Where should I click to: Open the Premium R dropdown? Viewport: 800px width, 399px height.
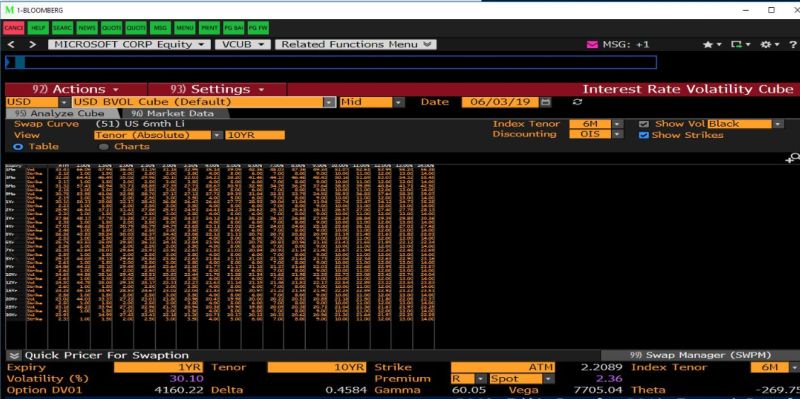click(x=480, y=379)
